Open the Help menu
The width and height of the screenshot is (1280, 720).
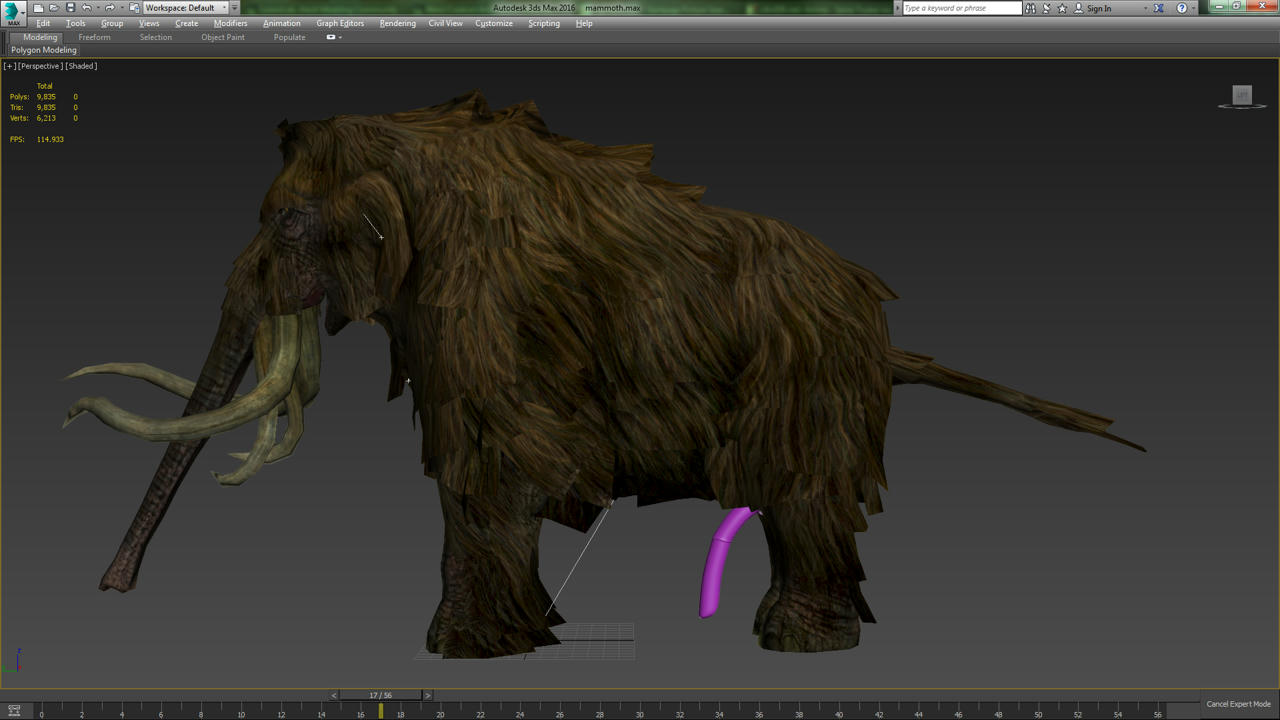584,23
